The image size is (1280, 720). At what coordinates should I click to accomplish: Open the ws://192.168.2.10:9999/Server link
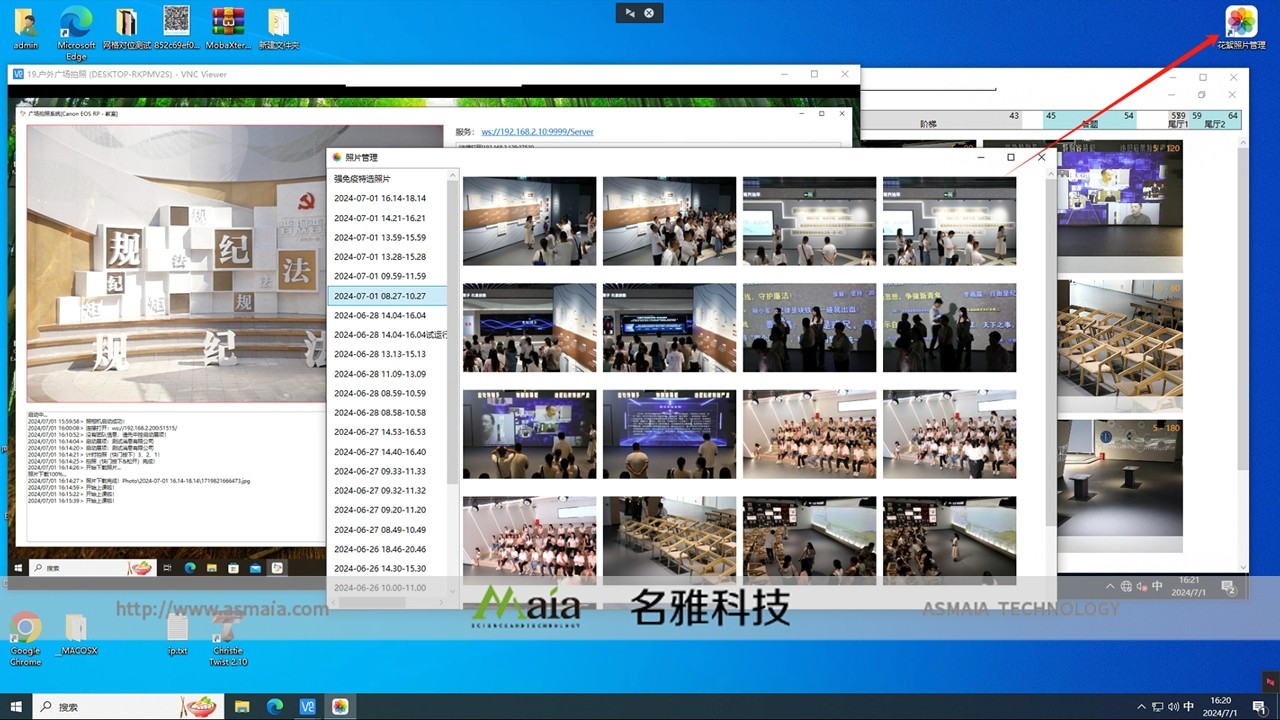pos(537,132)
